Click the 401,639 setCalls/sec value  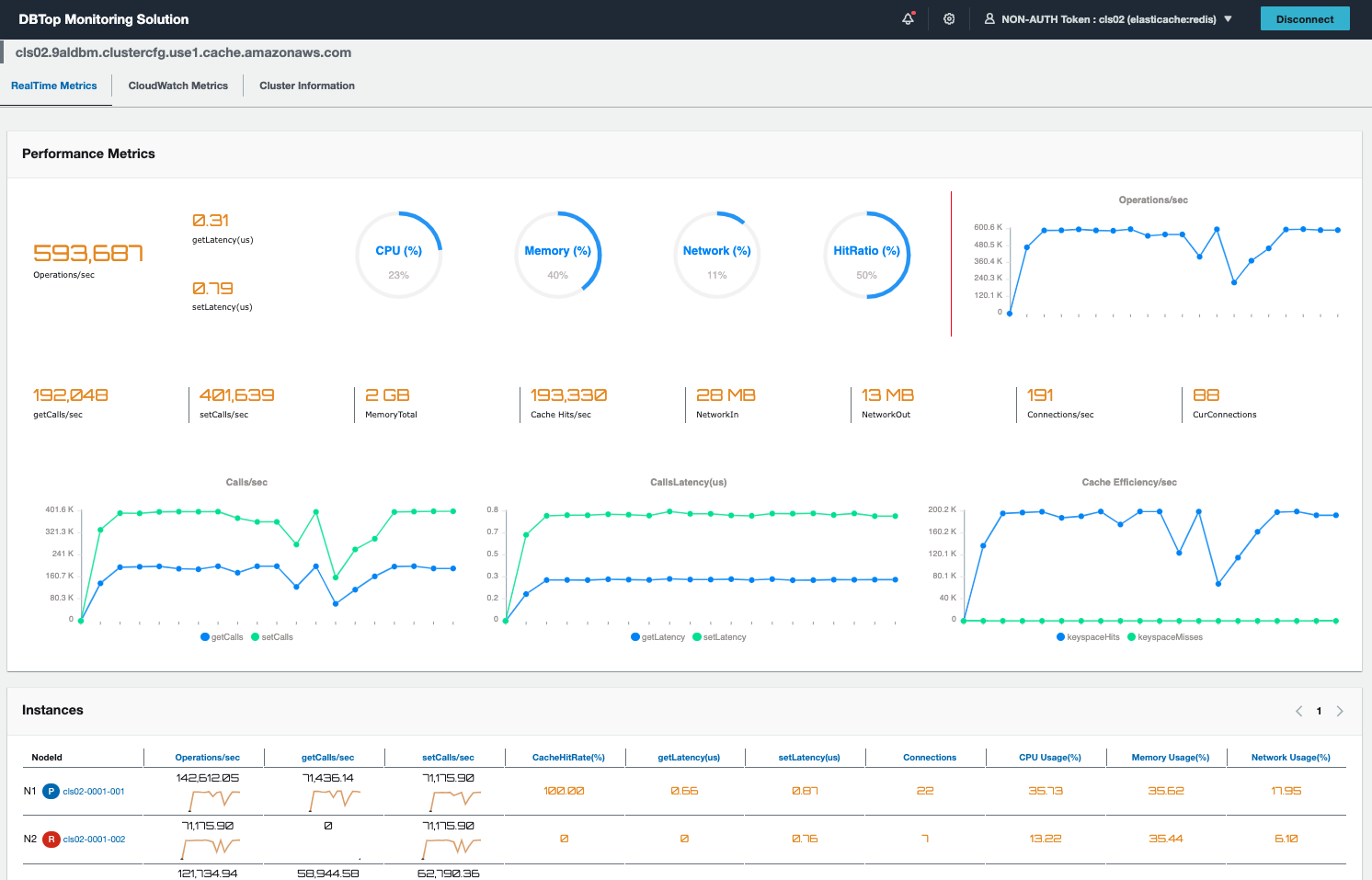coord(237,395)
